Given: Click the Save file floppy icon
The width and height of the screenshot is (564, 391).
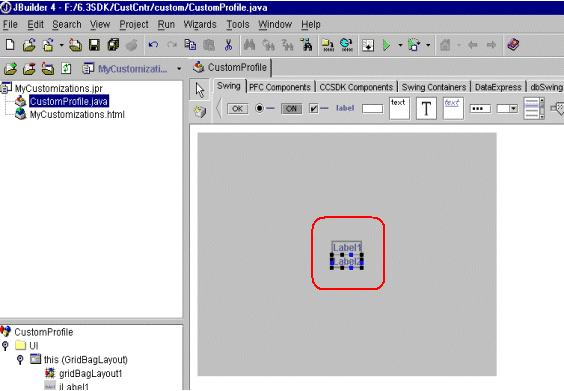Looking at the screenshot, I should click(x=94, y=45).
